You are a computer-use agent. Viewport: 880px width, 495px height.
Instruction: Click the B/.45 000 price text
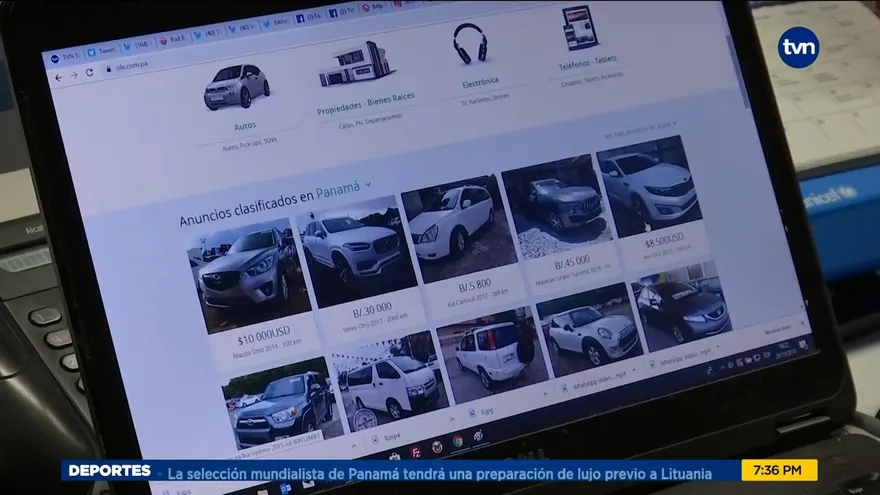click(x=572, y=262)
